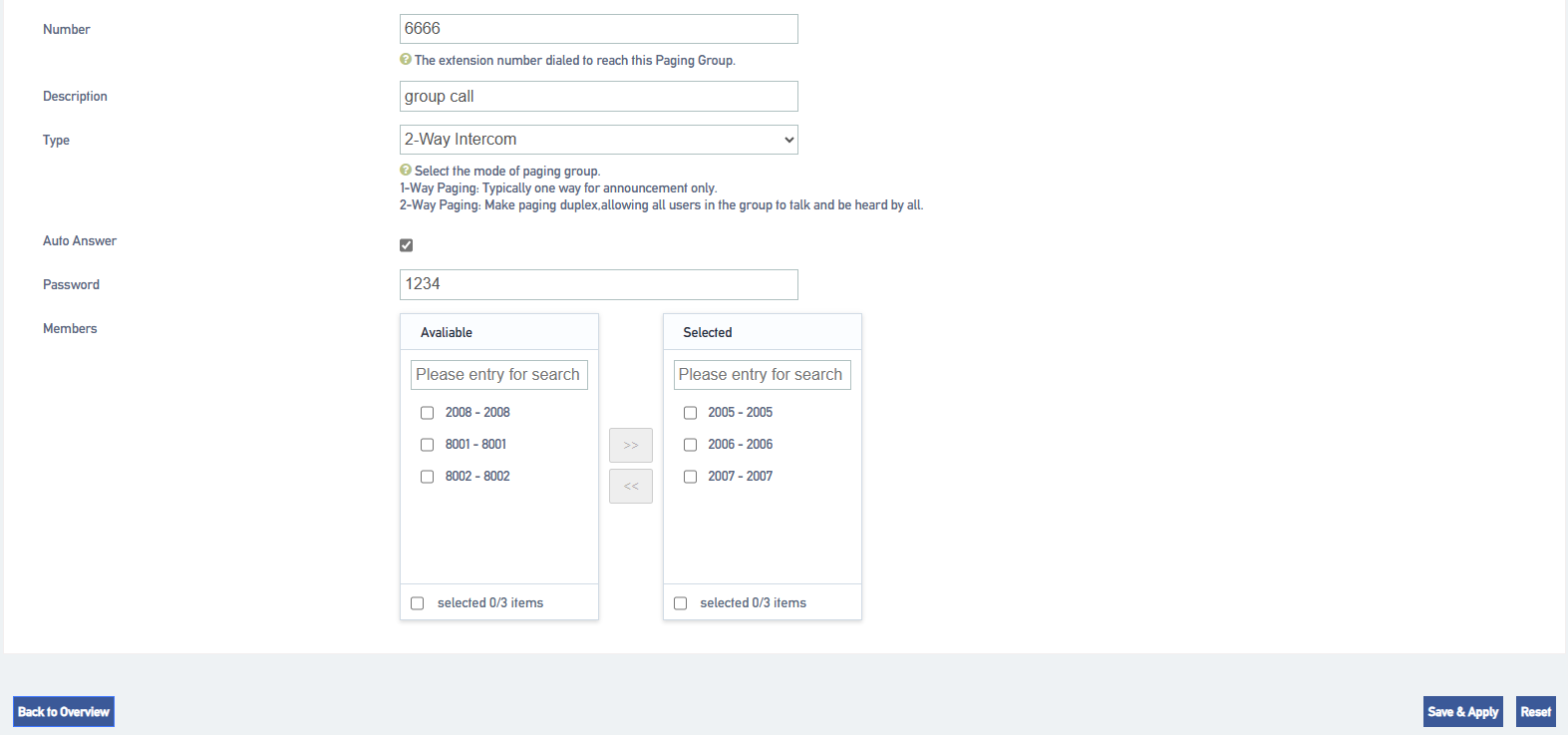
Task: Click the Save & Apply button
Action: point(1463,712)
